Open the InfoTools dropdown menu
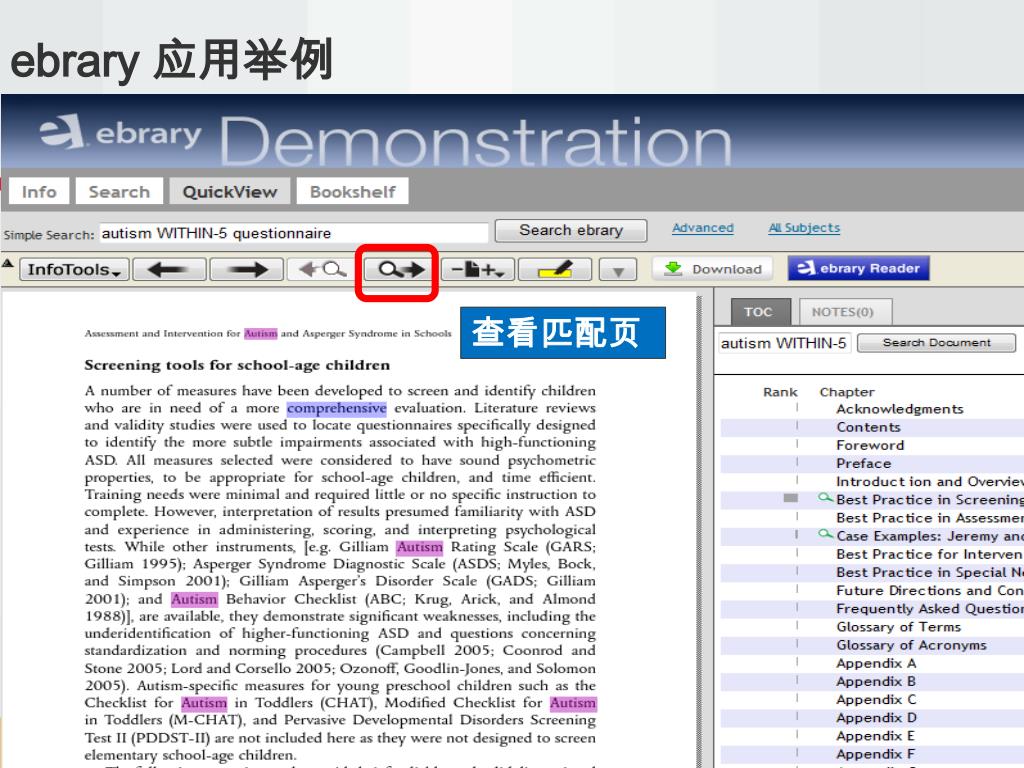This screenshot has width=1024, height=768. [x=74, y=269]
